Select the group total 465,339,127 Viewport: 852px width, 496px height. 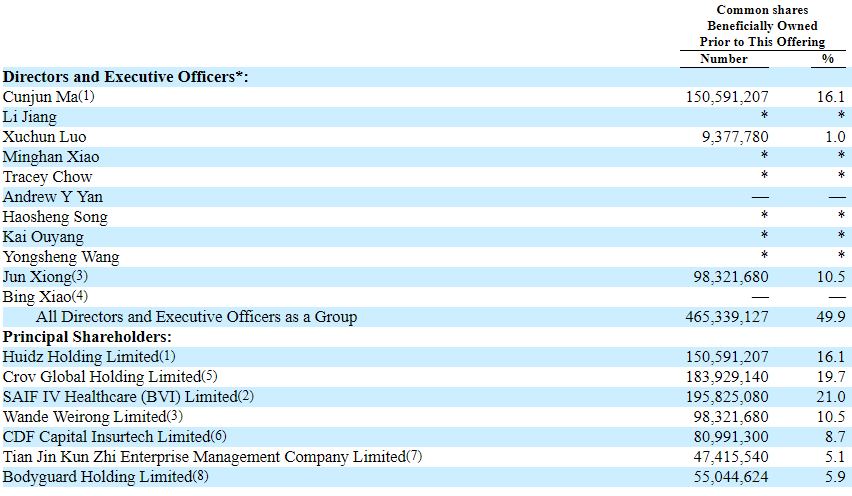727,317
